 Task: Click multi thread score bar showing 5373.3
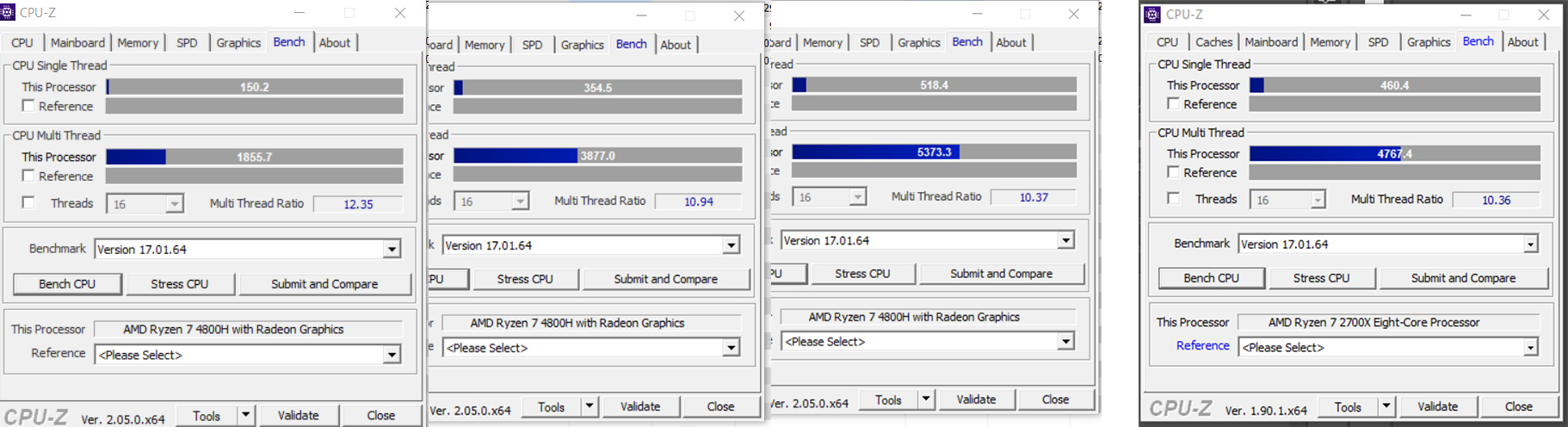coord(934,152)
